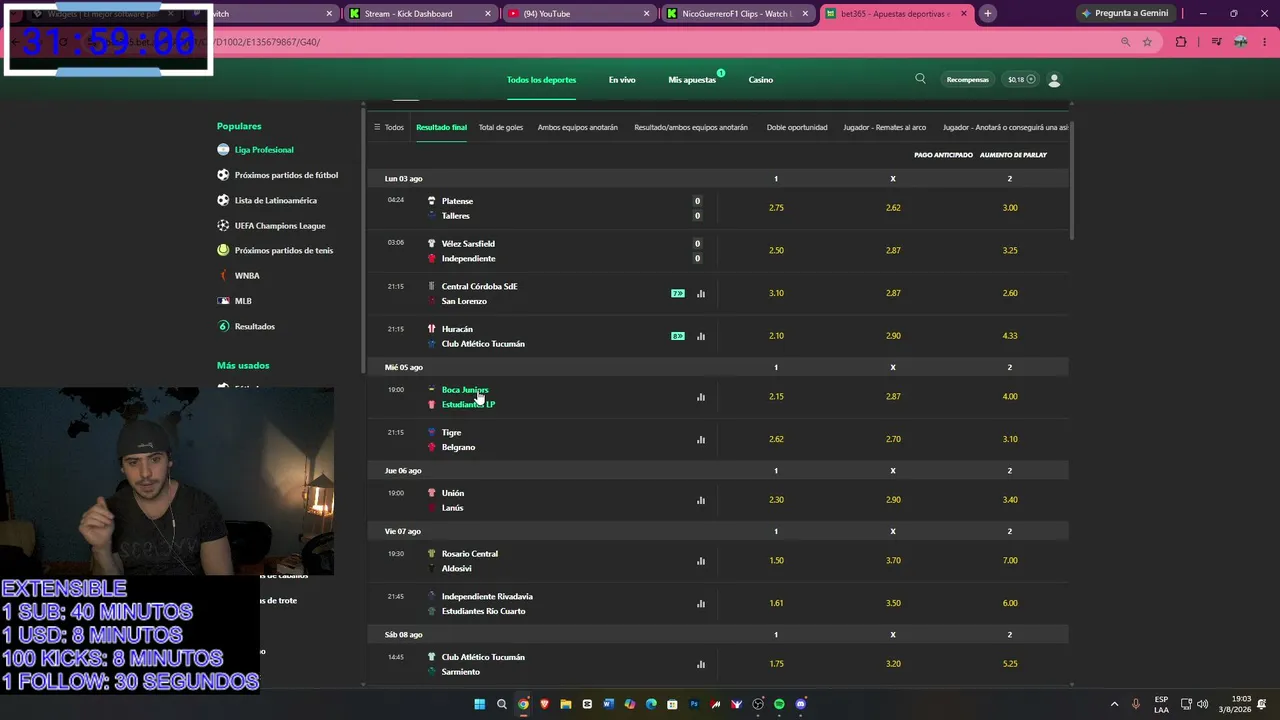This screenshot has width=1280, height=720.
Task: Open Liga Profesional in the sidebar
Action: click(x=264, y=150)
